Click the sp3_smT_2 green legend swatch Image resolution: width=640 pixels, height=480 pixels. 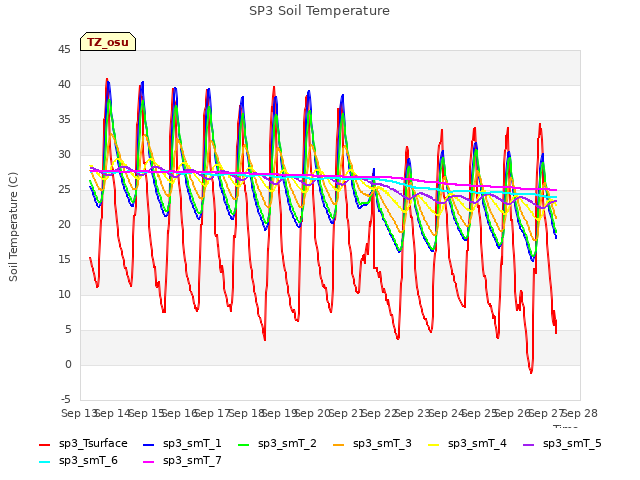coord(244,444)
